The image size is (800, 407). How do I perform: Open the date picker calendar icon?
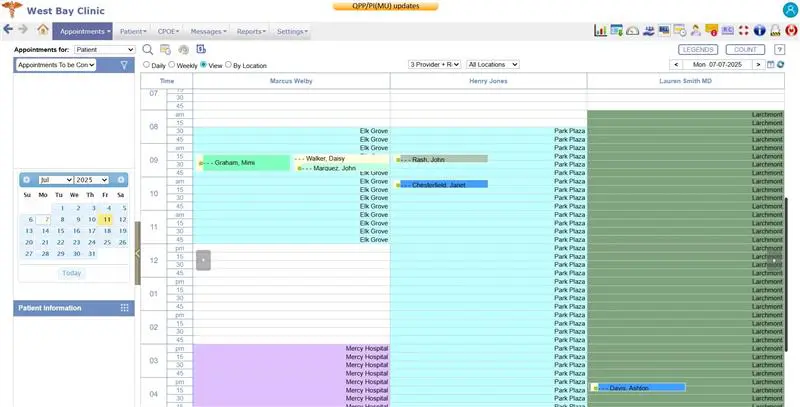(x=771, y=65)
